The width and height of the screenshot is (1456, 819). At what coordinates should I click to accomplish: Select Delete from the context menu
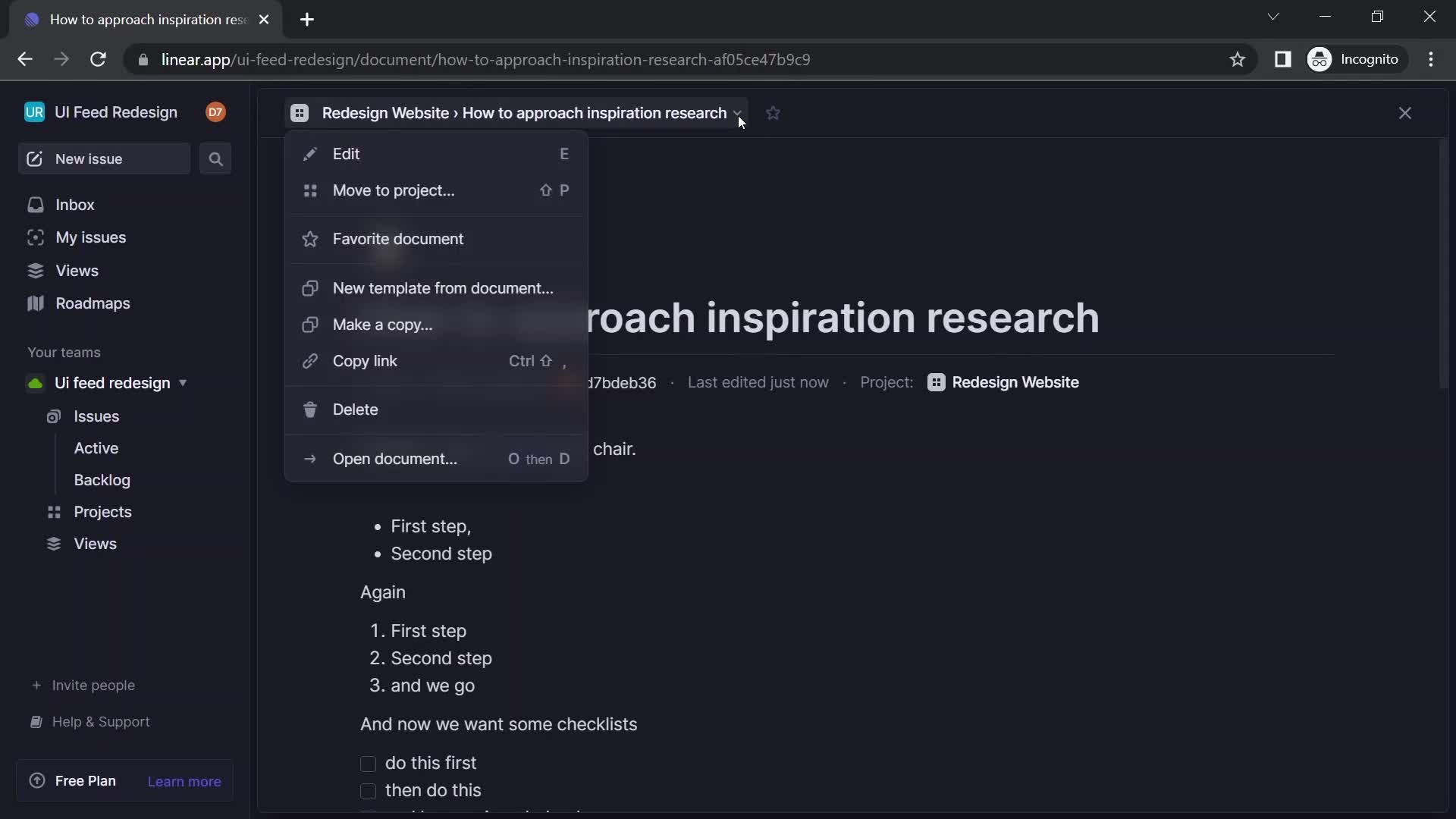pos(355,409)
